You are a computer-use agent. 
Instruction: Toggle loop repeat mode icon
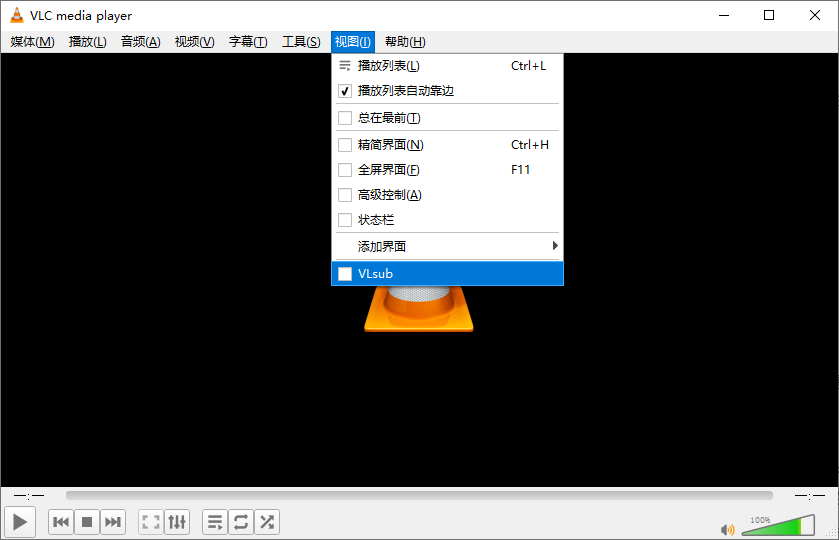[x=241, y=522]
